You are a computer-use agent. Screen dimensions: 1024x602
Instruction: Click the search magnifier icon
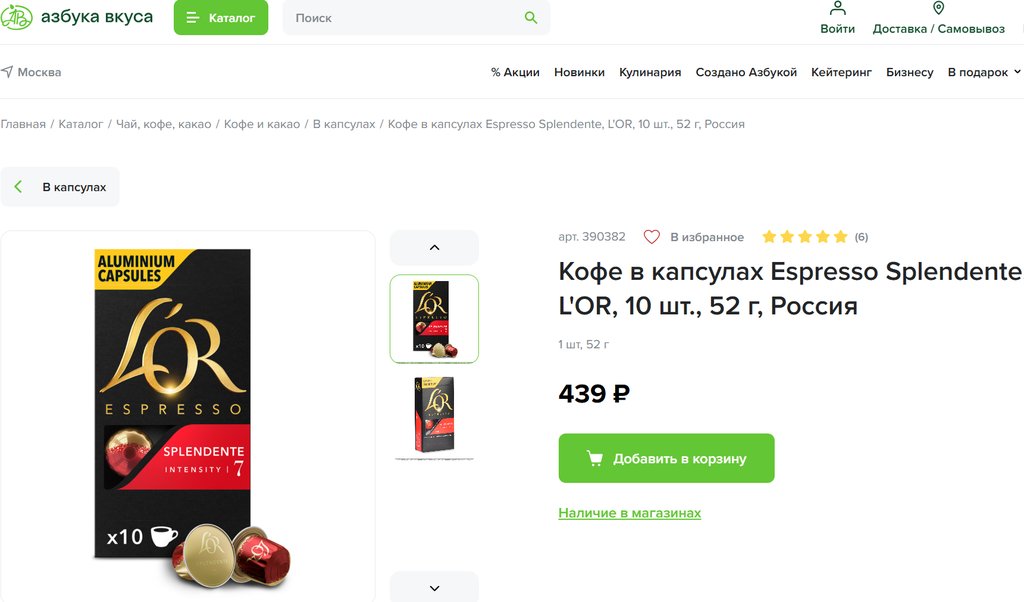[531, 18]
